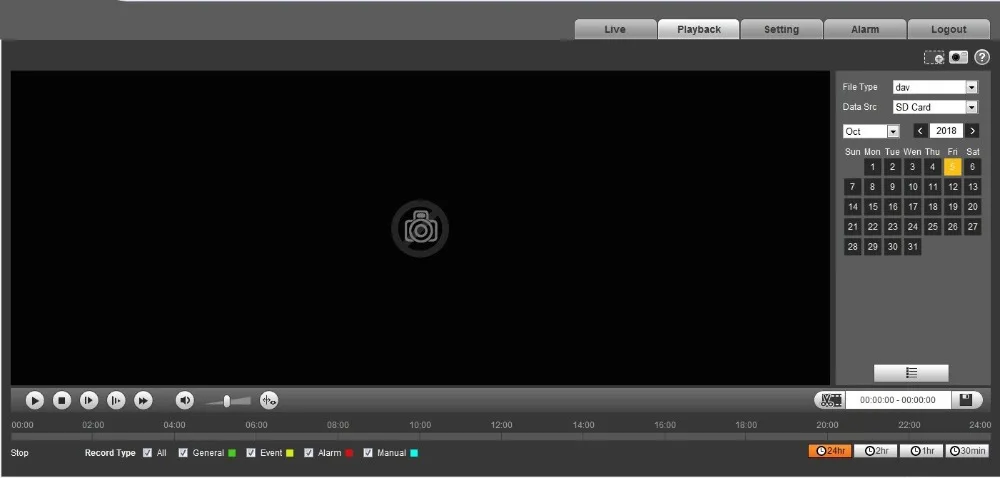Click the fast forward playback button
Viewport: 1000px width, 478px height.
(x=143, y=400)
